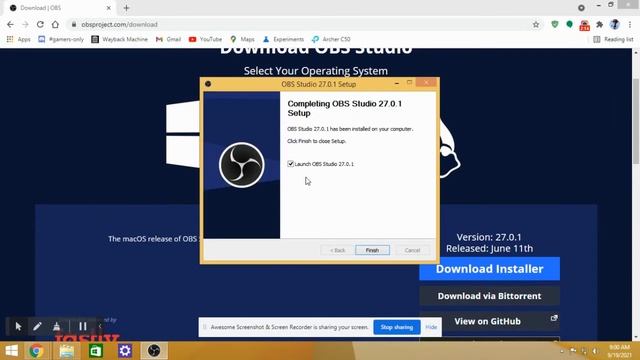
Task: Reload the OBS download page
Action: point(40,24)
